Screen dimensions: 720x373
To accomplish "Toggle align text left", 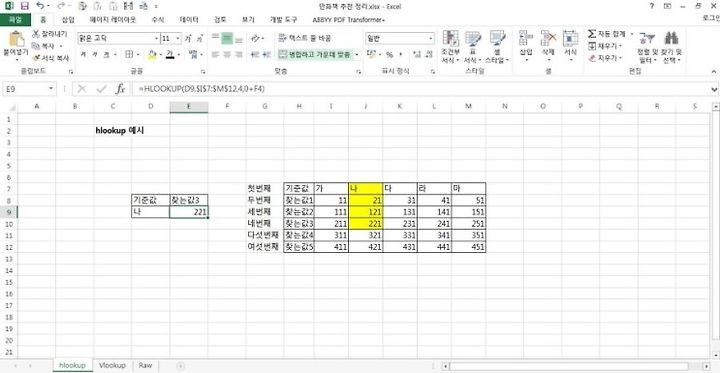I will 215,54.
